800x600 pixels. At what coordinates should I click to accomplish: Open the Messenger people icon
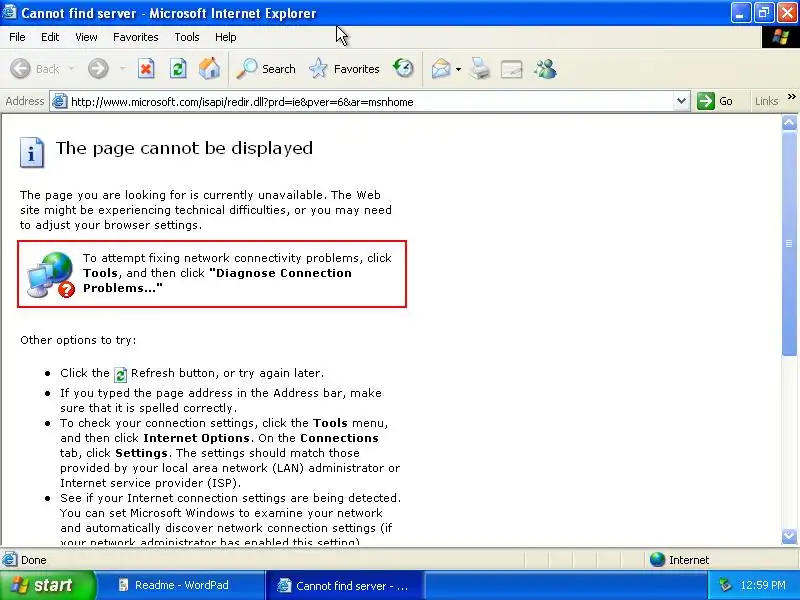pos(545,68)
